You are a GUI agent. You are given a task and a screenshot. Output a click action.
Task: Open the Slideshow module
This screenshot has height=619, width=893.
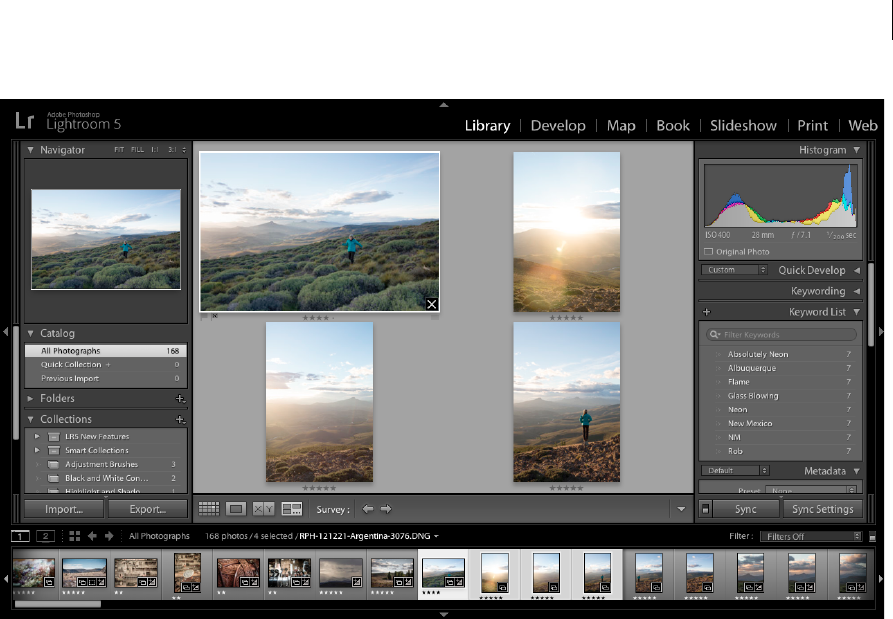[x=743, y=125]
